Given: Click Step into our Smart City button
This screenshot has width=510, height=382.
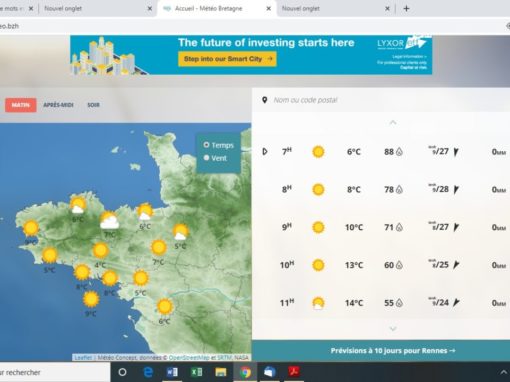Looking at the screenshot, I should [227, 59].
